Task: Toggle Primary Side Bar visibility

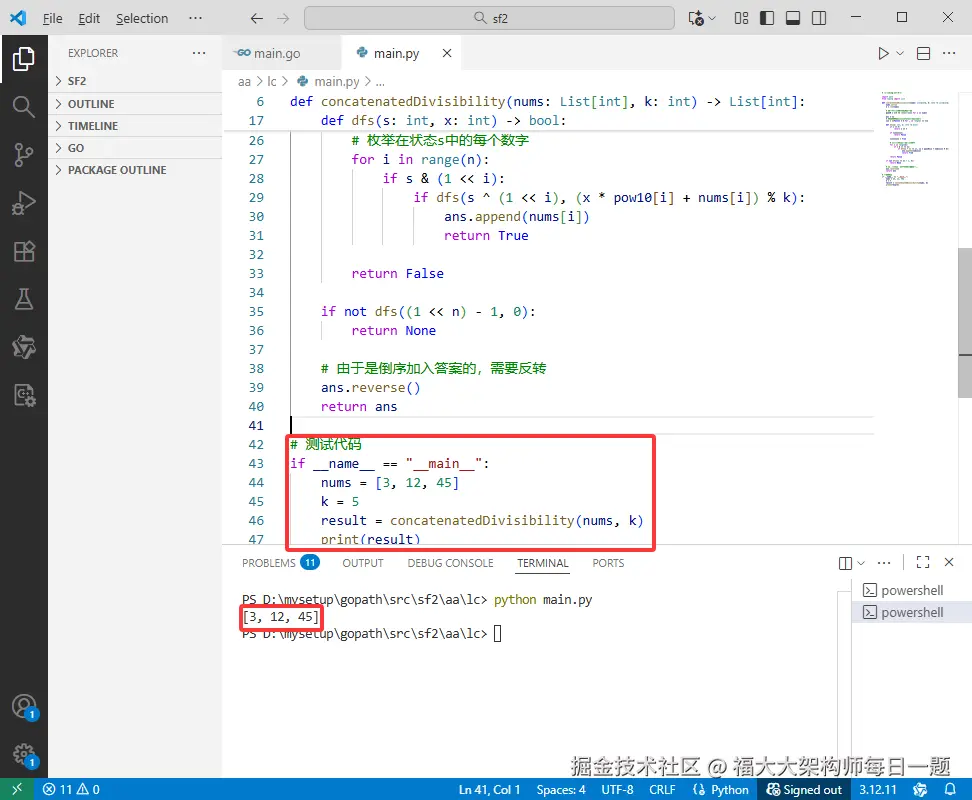Action: pyautogui.click(x=767, y=18)
